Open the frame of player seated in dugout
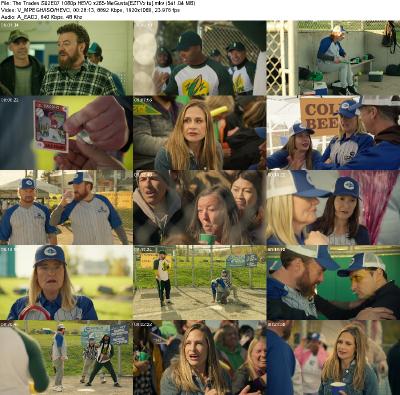400x395 pixels. coord(333,58)
